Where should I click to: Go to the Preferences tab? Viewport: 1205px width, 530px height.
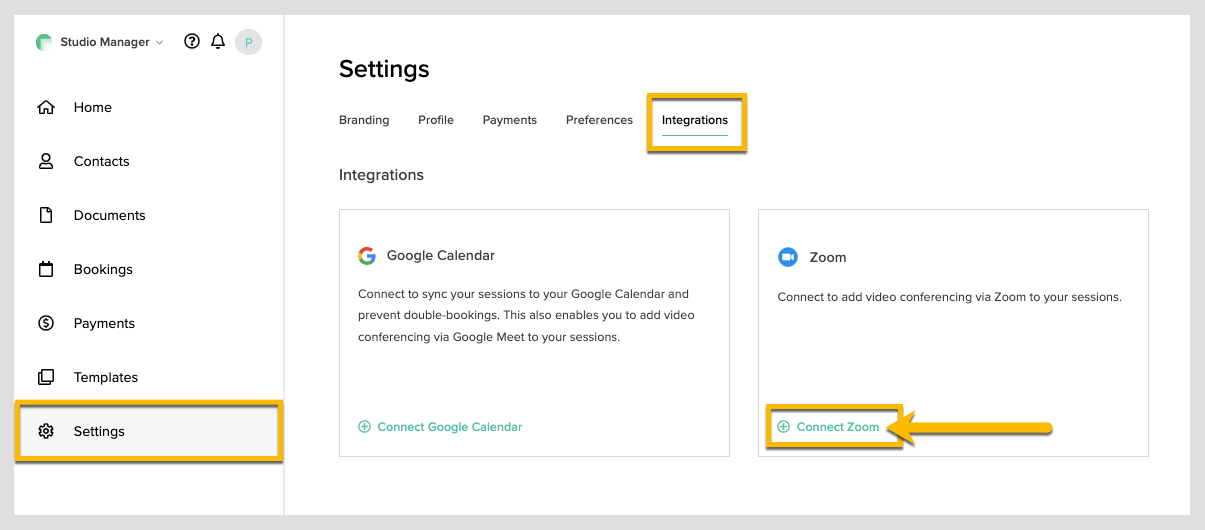pos(599,120)
